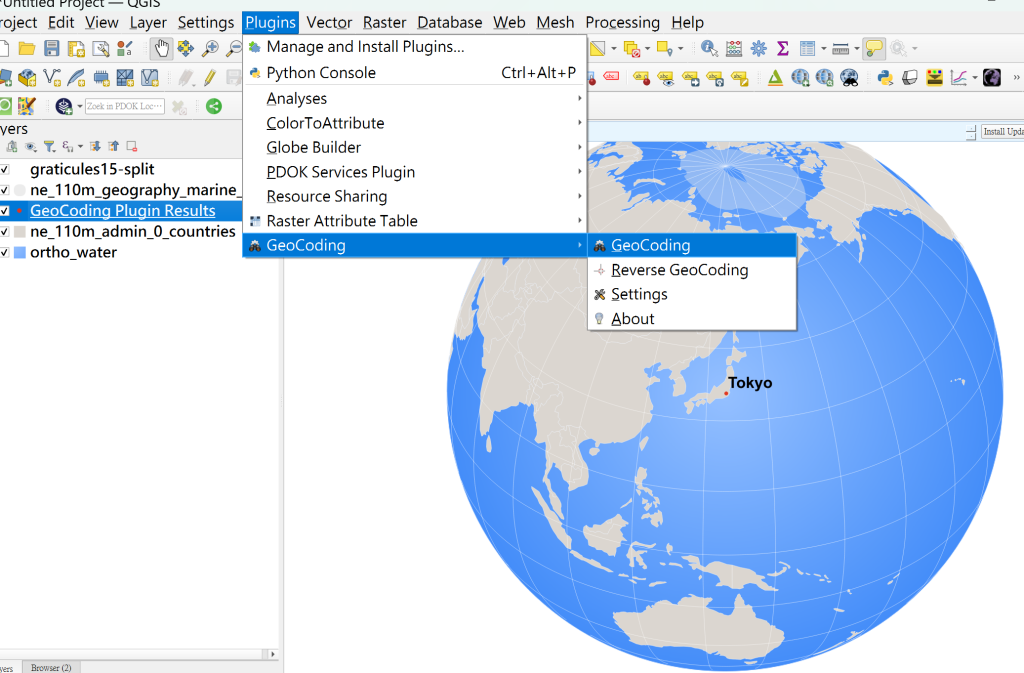Click the GeoCoding binoculars globe toolbar icon
Viewport: 1024px width, 673px height.
(849, 78)
